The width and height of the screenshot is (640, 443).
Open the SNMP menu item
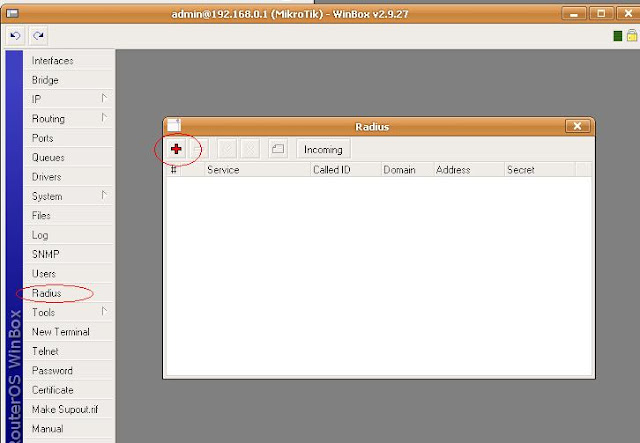[x=69, y=254]
